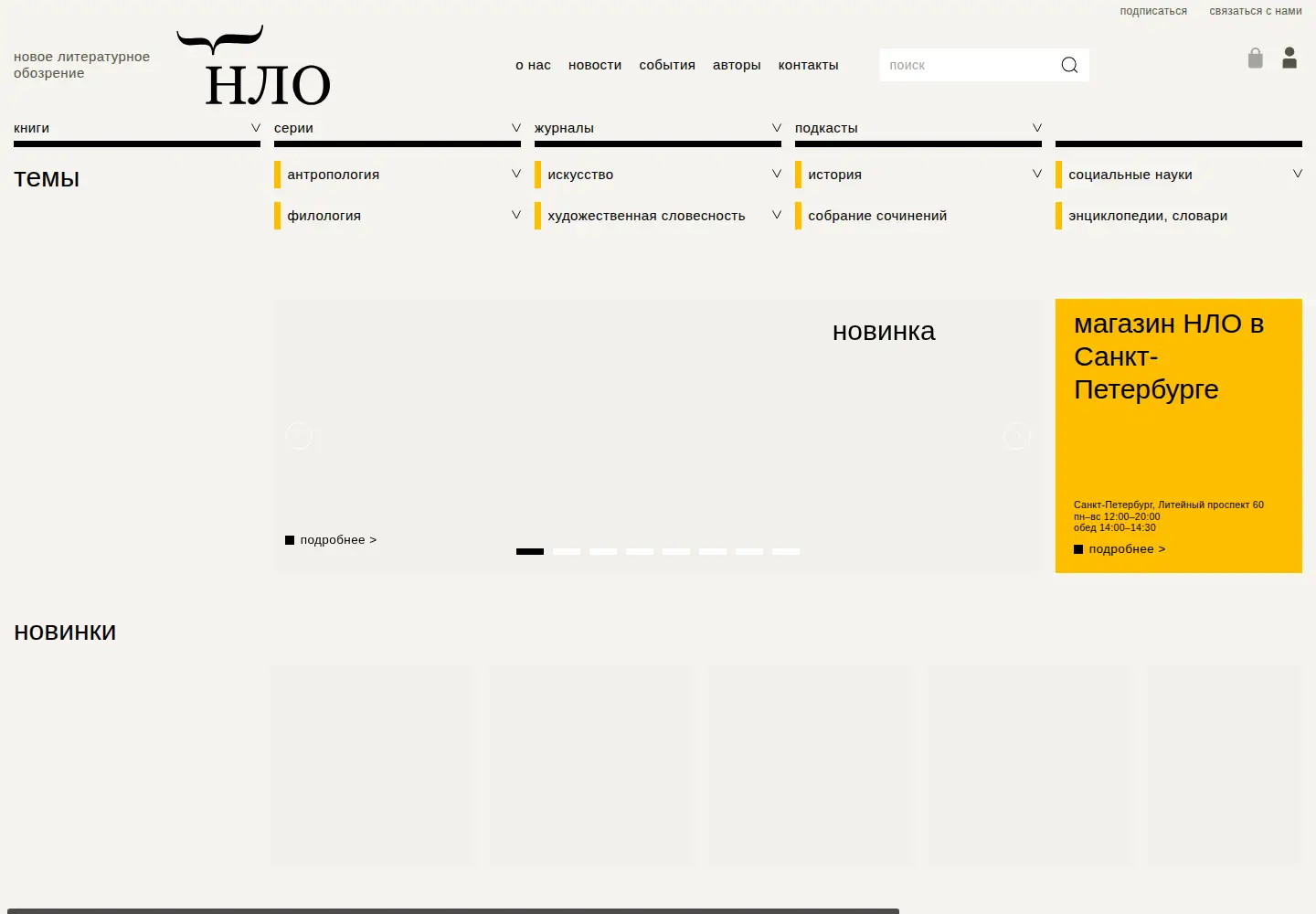The height and width of the screenshot is (914, 1316).
Task: Open the first новинки book placeholder
Action: (x=373, y=765)
